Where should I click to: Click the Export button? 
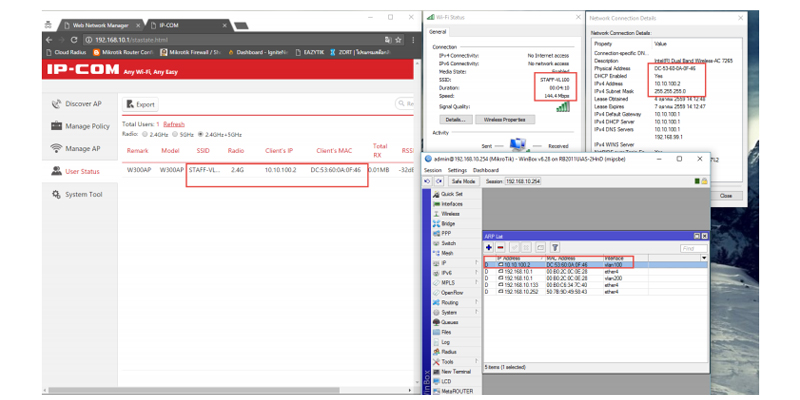[x=140, y=104]
